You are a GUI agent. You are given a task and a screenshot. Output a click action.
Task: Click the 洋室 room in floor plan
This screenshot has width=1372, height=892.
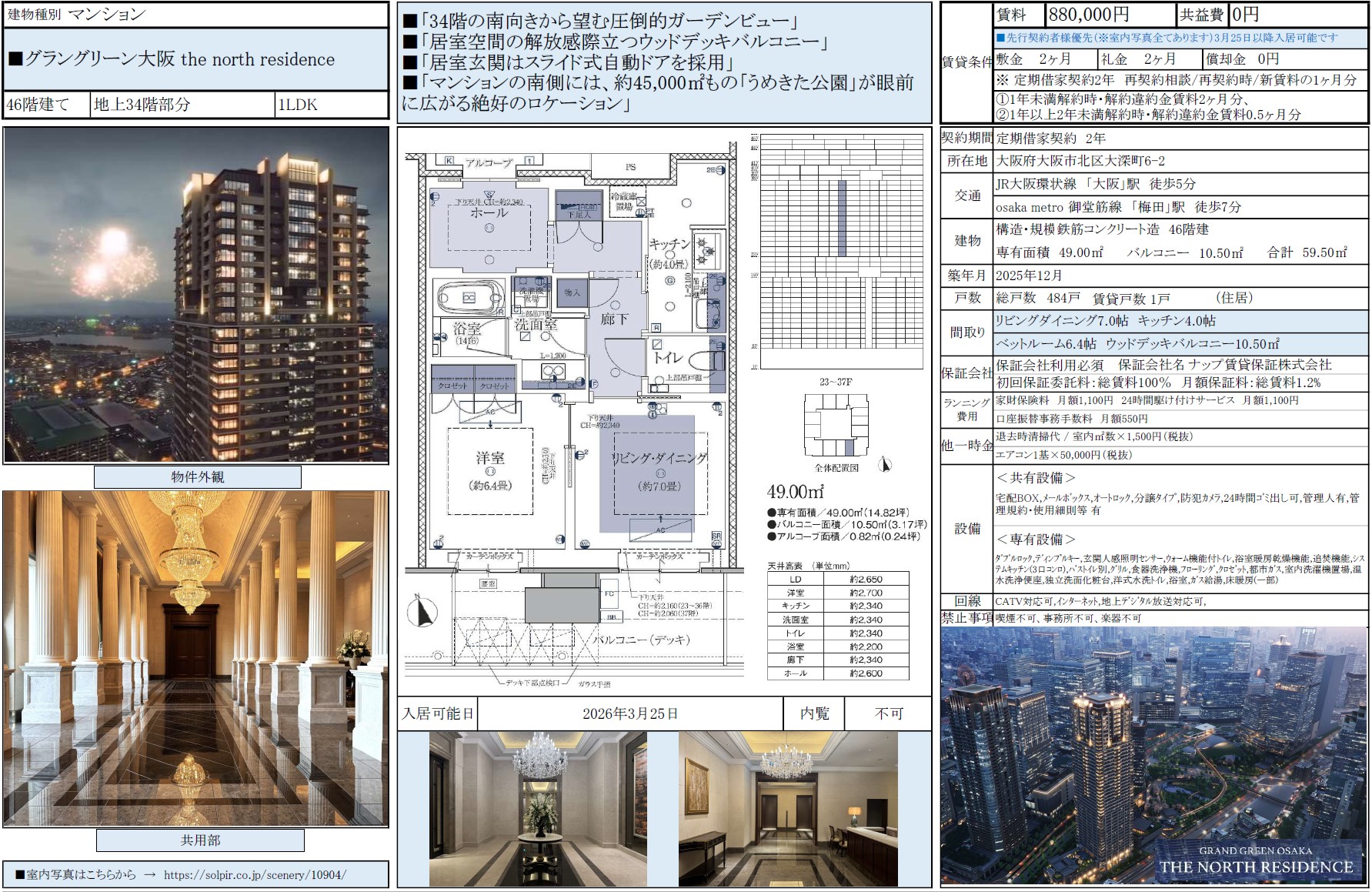tap(490, 469)
